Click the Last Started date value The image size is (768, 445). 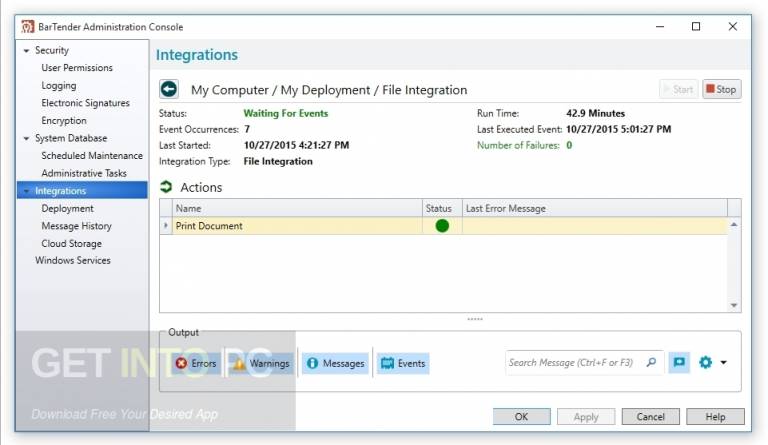(296, 145)
